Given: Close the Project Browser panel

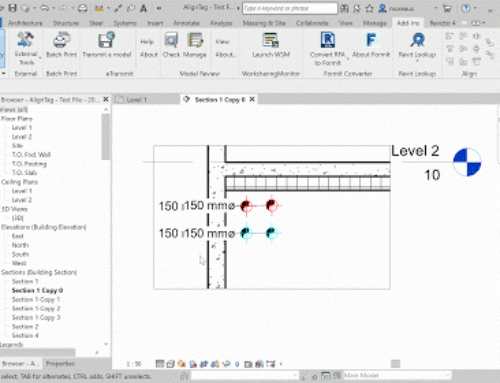Looking at the screenshot, I should (106, 99).
